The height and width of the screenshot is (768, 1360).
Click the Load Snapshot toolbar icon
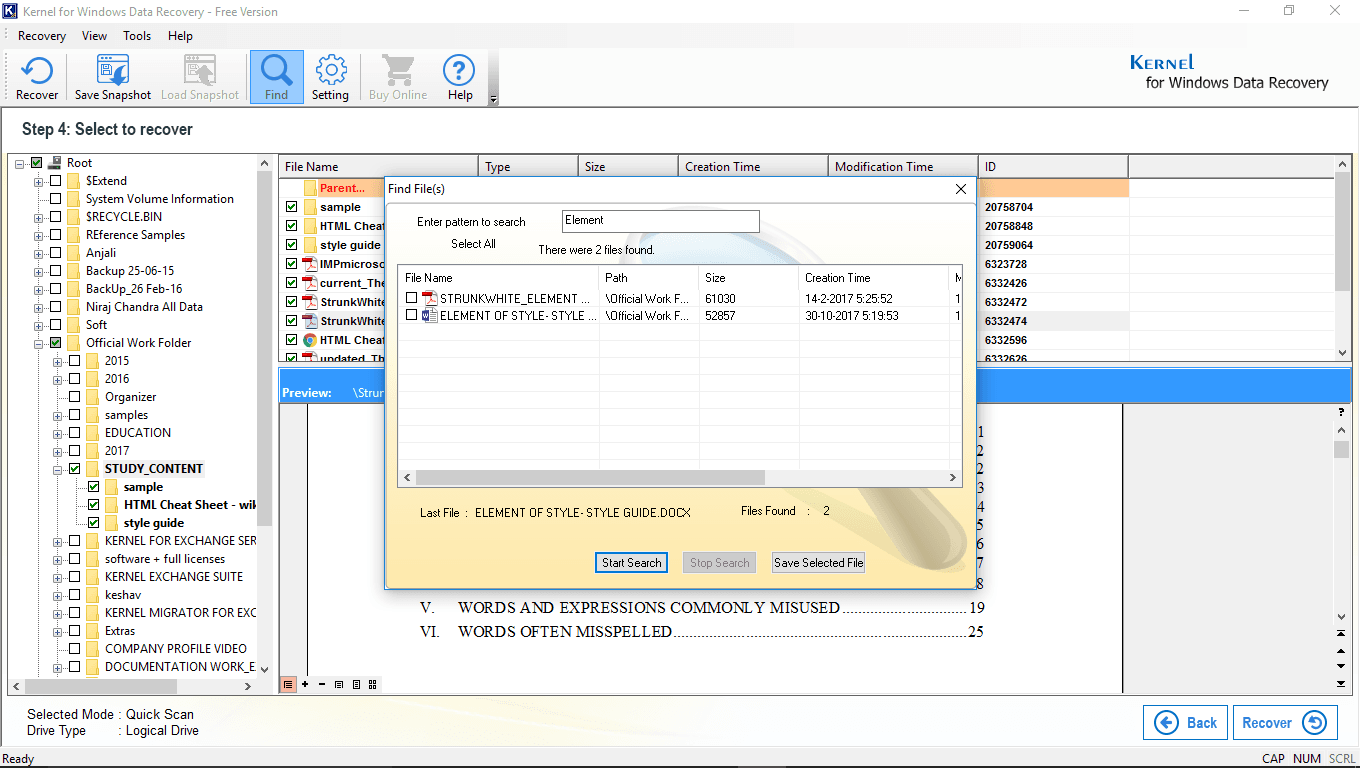[200, 78]
